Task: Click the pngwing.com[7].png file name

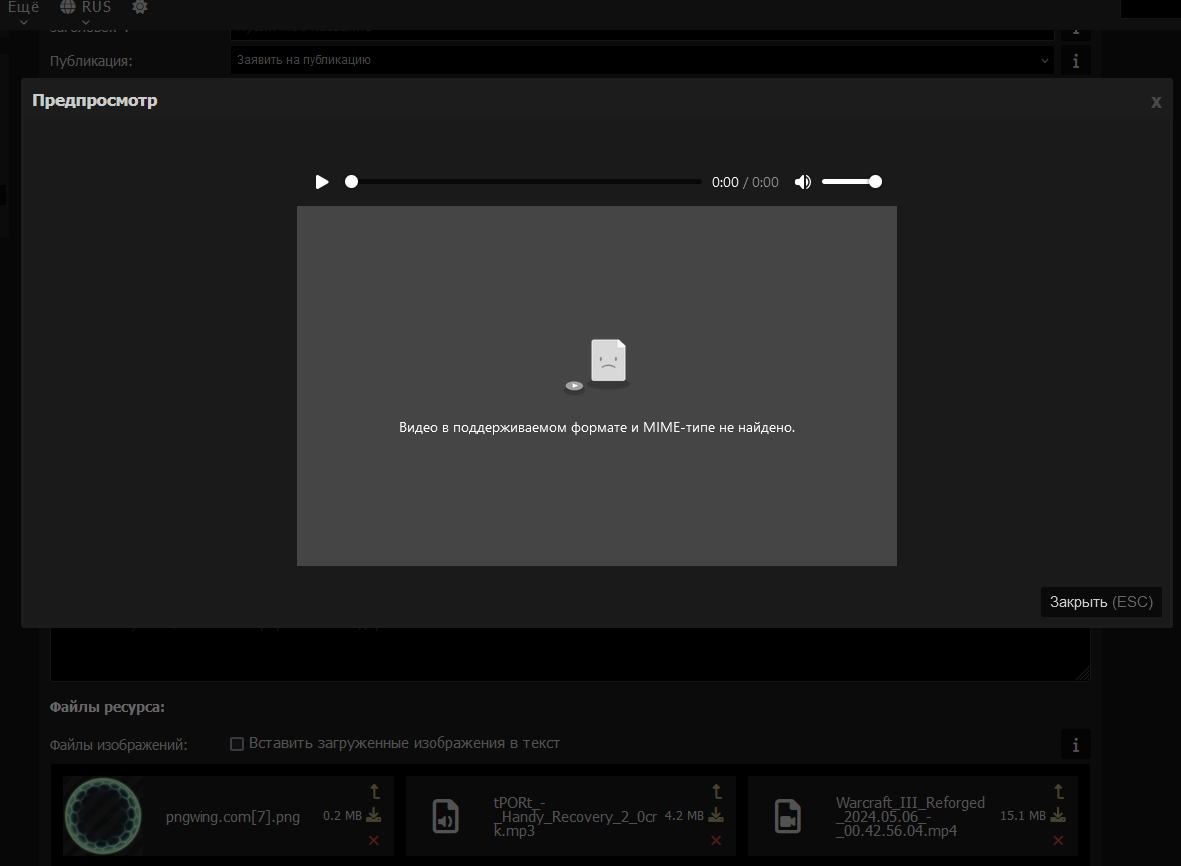Action: click(x=233, y=817)
